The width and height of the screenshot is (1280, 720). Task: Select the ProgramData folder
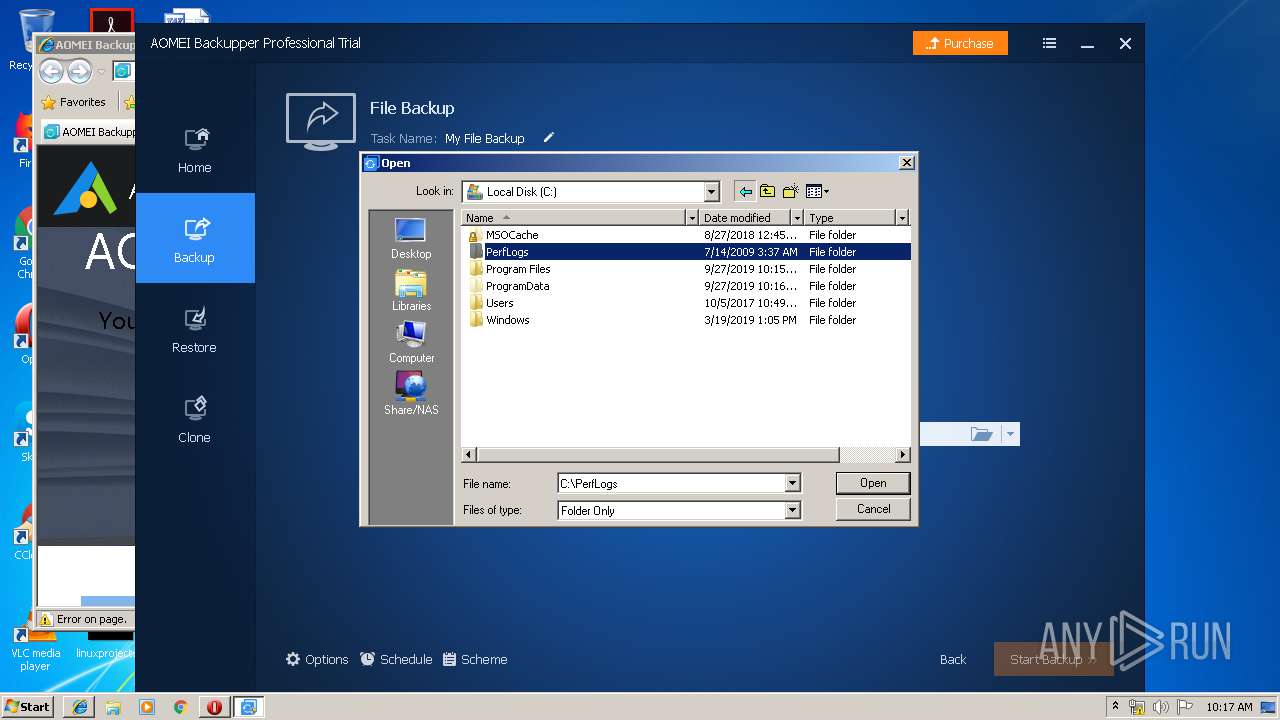click(686, 286)
